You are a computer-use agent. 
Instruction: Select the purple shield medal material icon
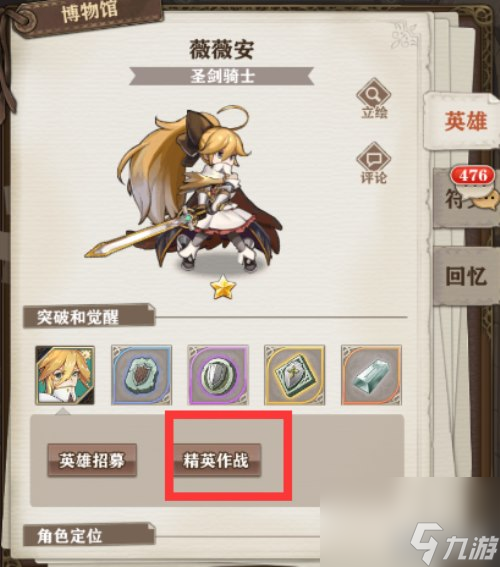point(218,375)
